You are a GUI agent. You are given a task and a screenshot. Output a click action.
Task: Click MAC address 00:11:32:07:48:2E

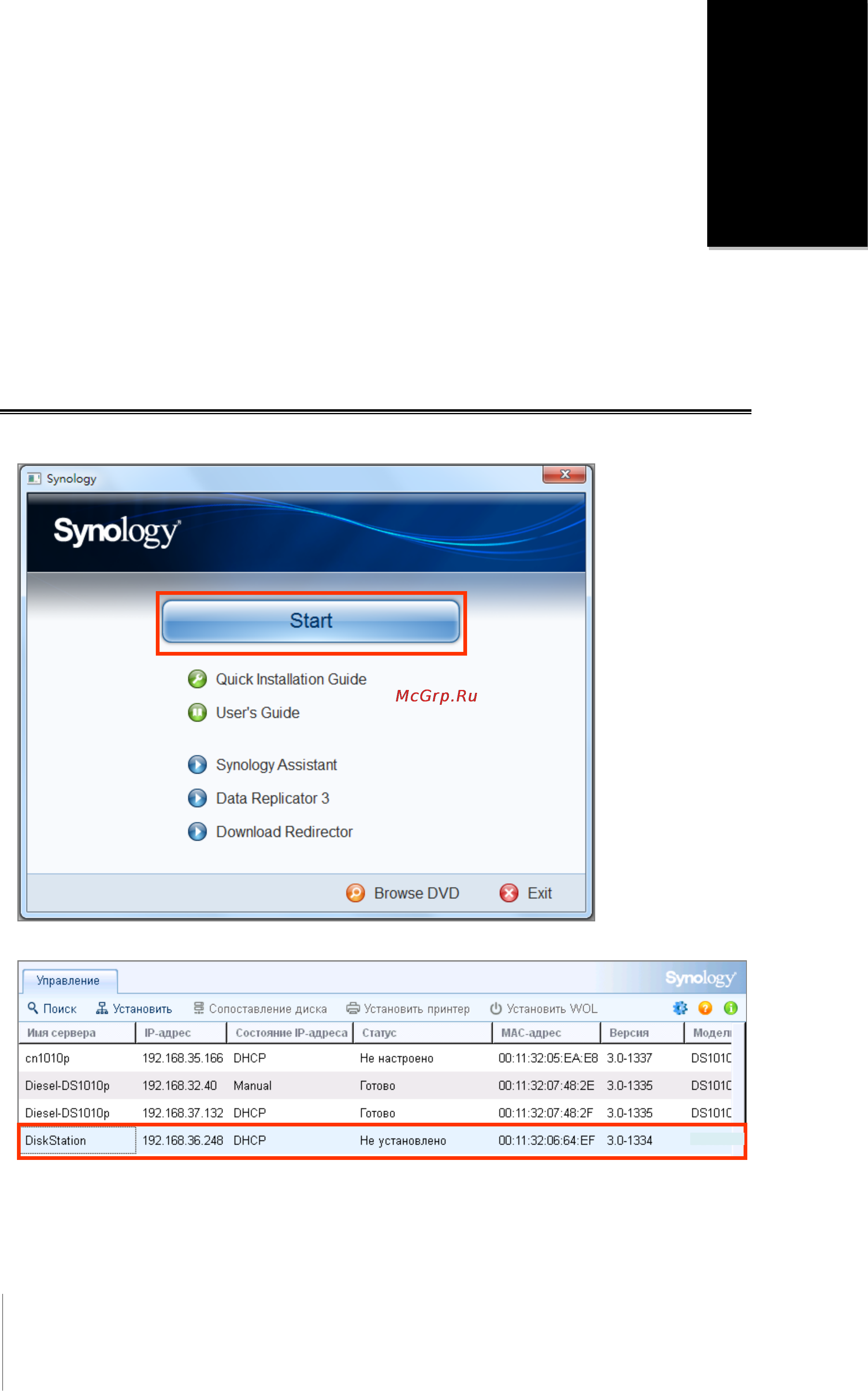click(x=546, y=1086)
